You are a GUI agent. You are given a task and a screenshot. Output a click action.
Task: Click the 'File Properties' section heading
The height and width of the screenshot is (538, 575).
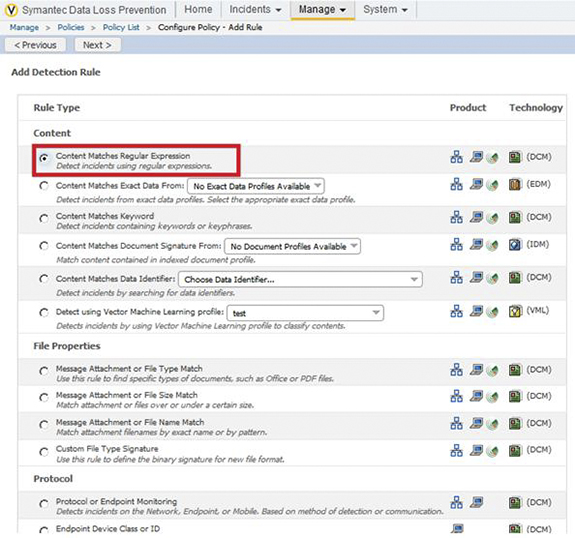67,346
